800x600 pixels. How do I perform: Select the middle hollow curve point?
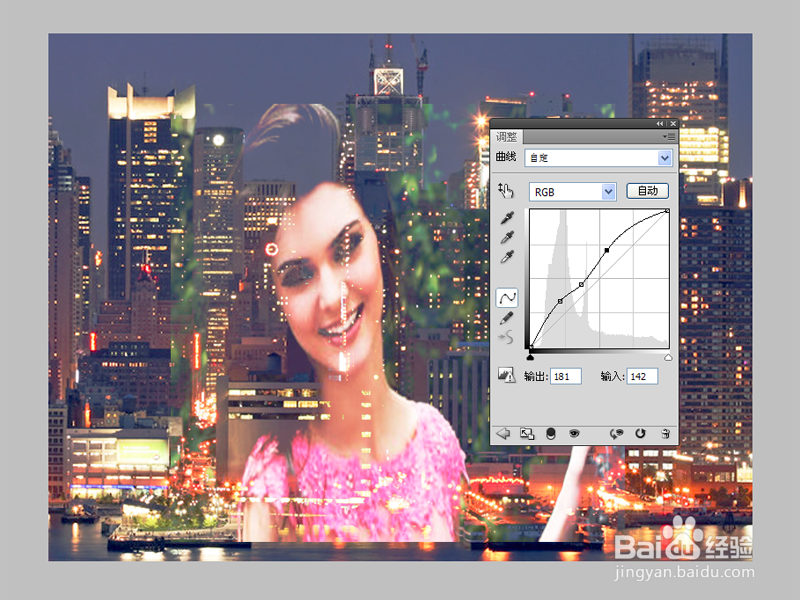(582, 284)
